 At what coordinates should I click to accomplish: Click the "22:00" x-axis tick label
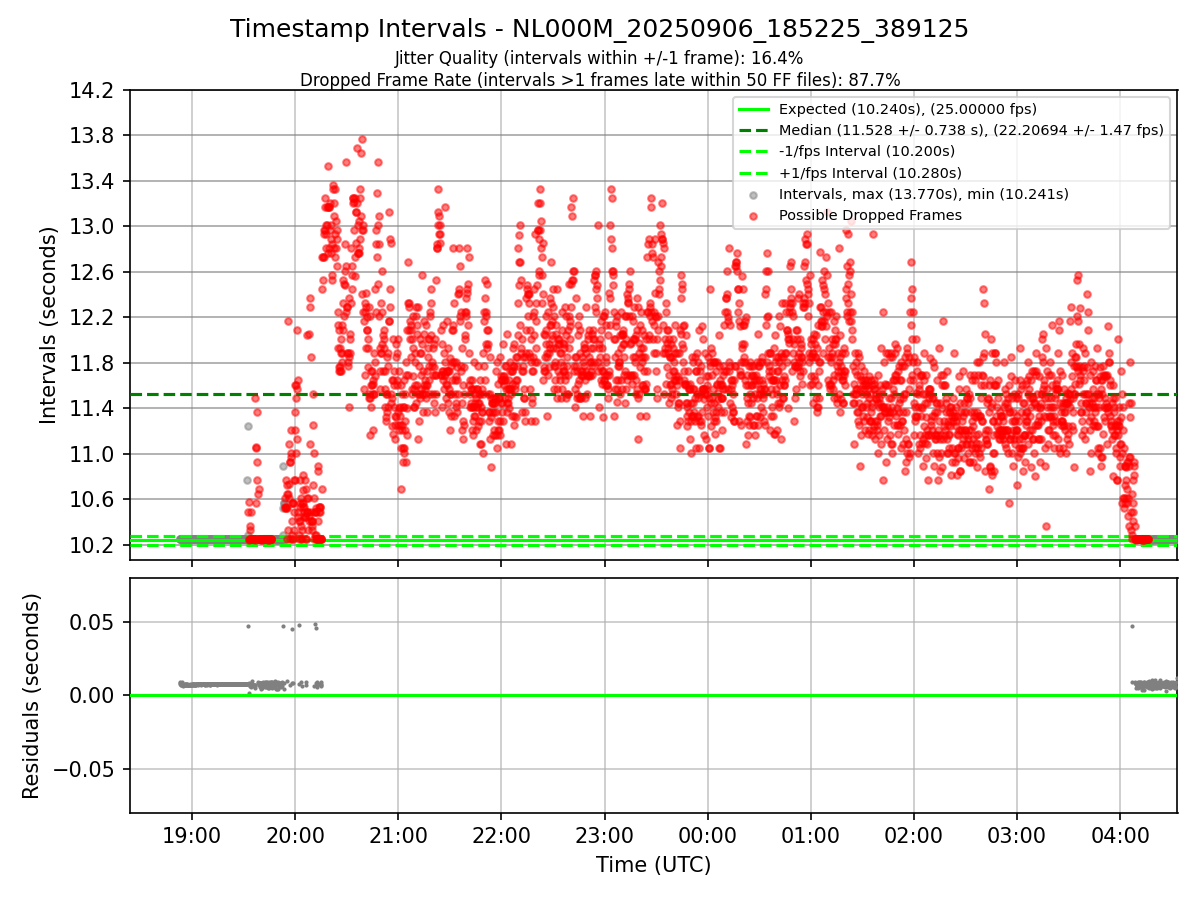coord(501,835)
